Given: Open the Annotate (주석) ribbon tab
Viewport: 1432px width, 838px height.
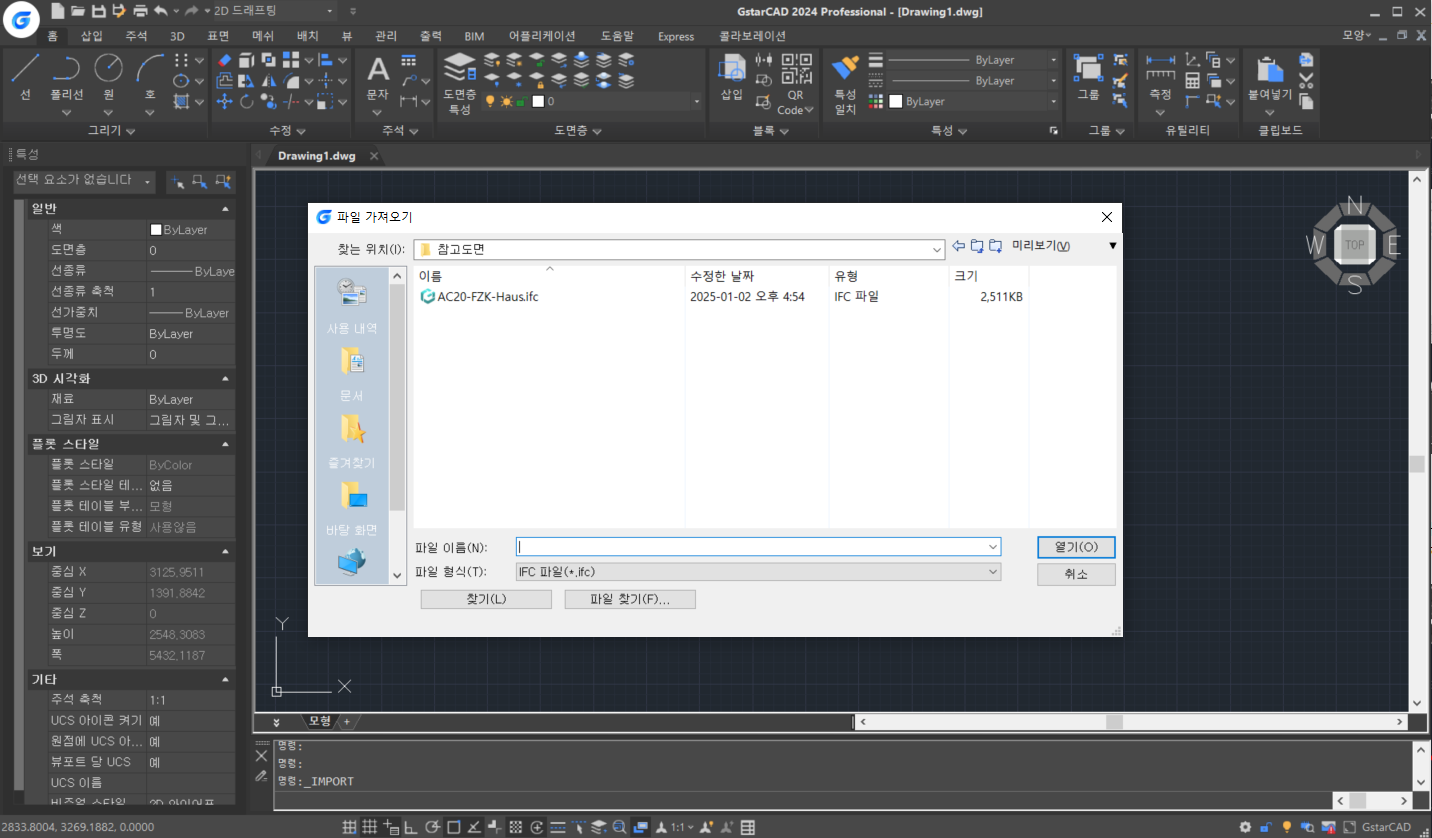Looking at the screenshot, I should [136, 36].
